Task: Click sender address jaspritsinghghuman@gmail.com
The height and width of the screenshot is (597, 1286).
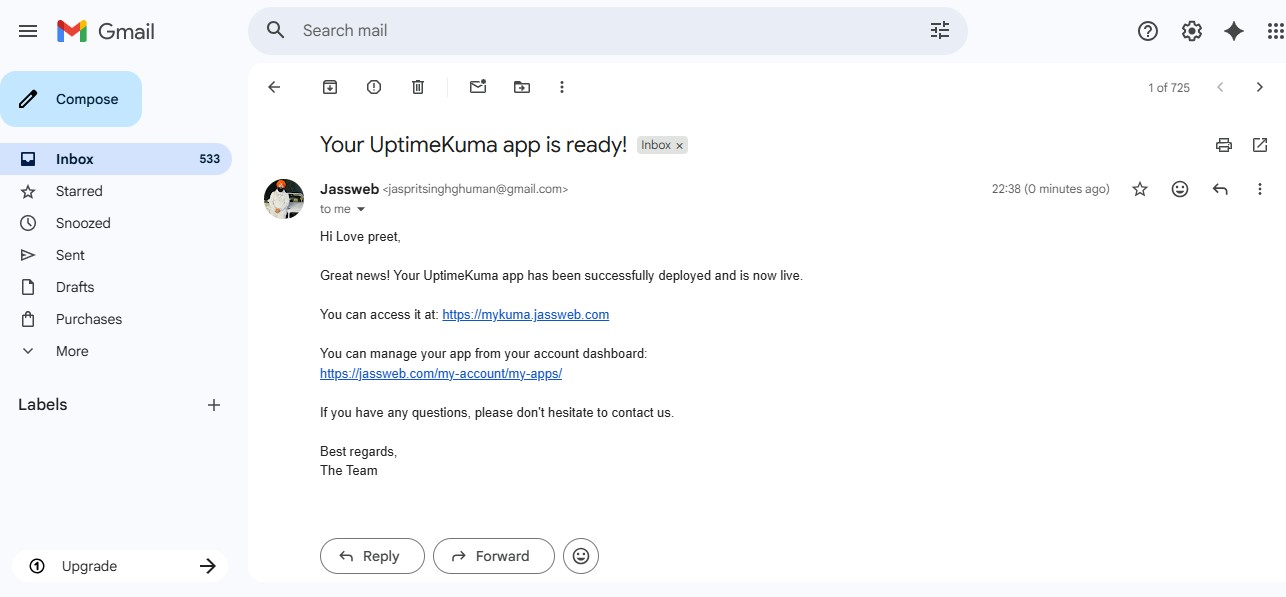Action: pos(475,189)
